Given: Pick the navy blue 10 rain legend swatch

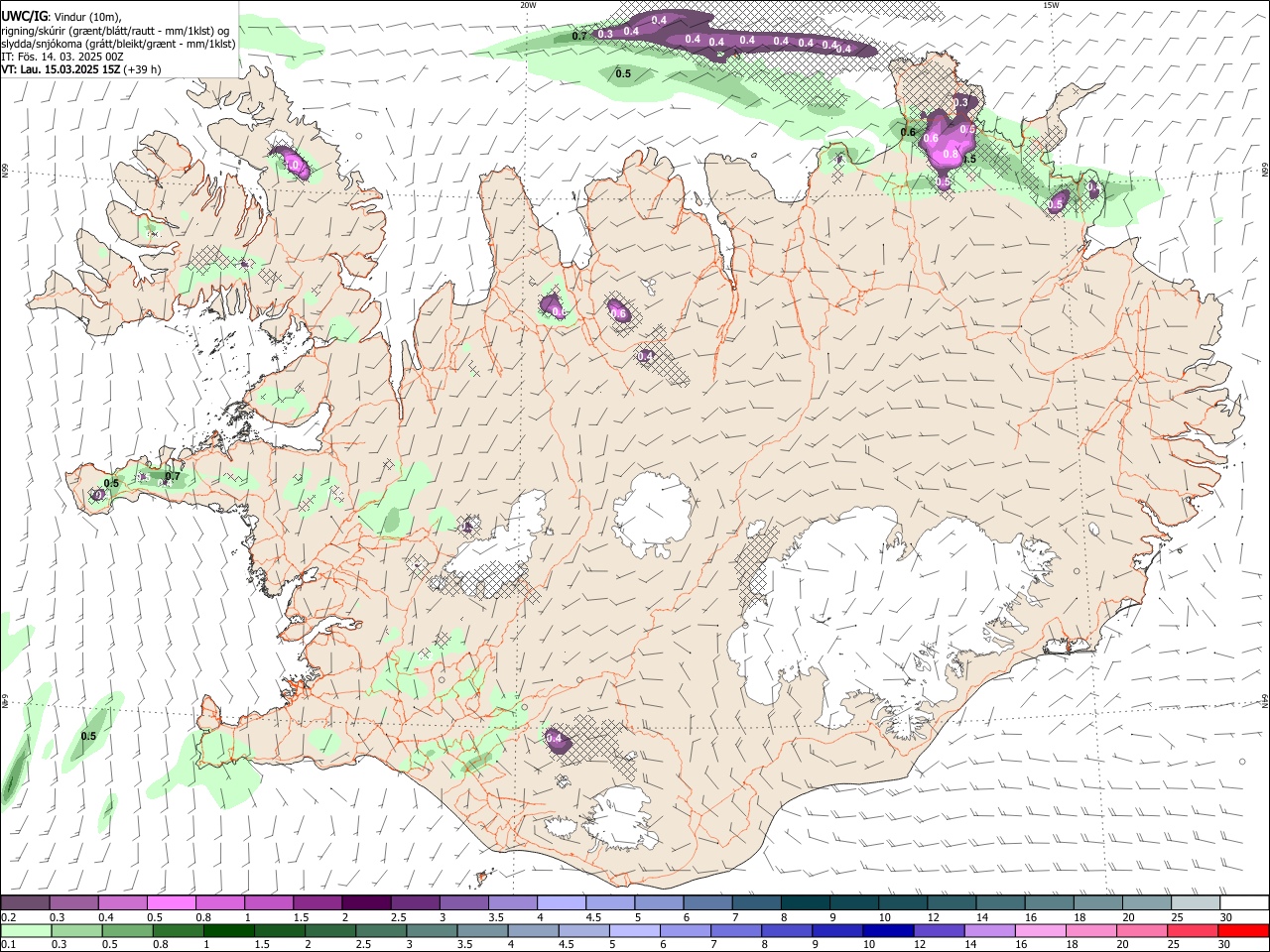Looking at the screenshot, I should pyautogui.click(x=889, y=931).
